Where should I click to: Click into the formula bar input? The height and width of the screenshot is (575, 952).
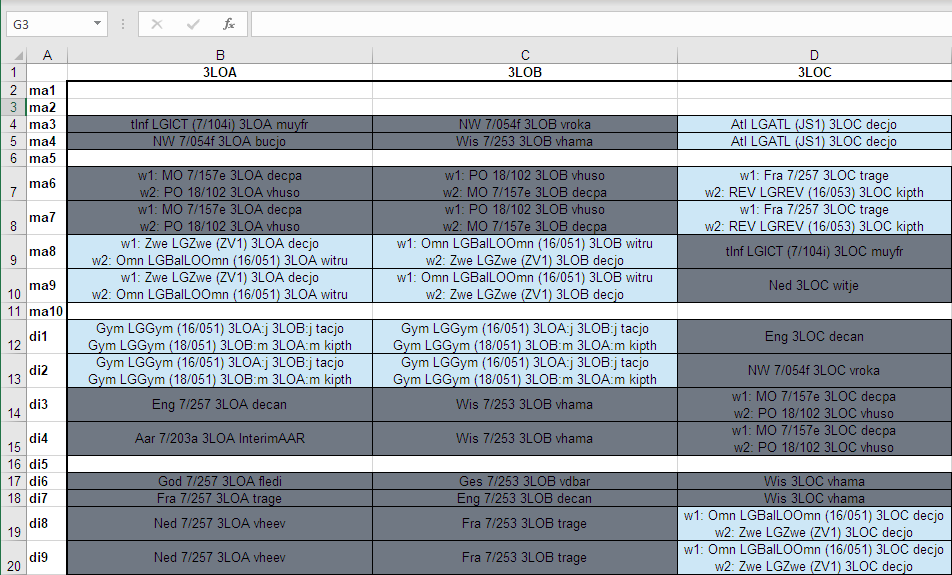pyautogui.click(x=601, y=24)
